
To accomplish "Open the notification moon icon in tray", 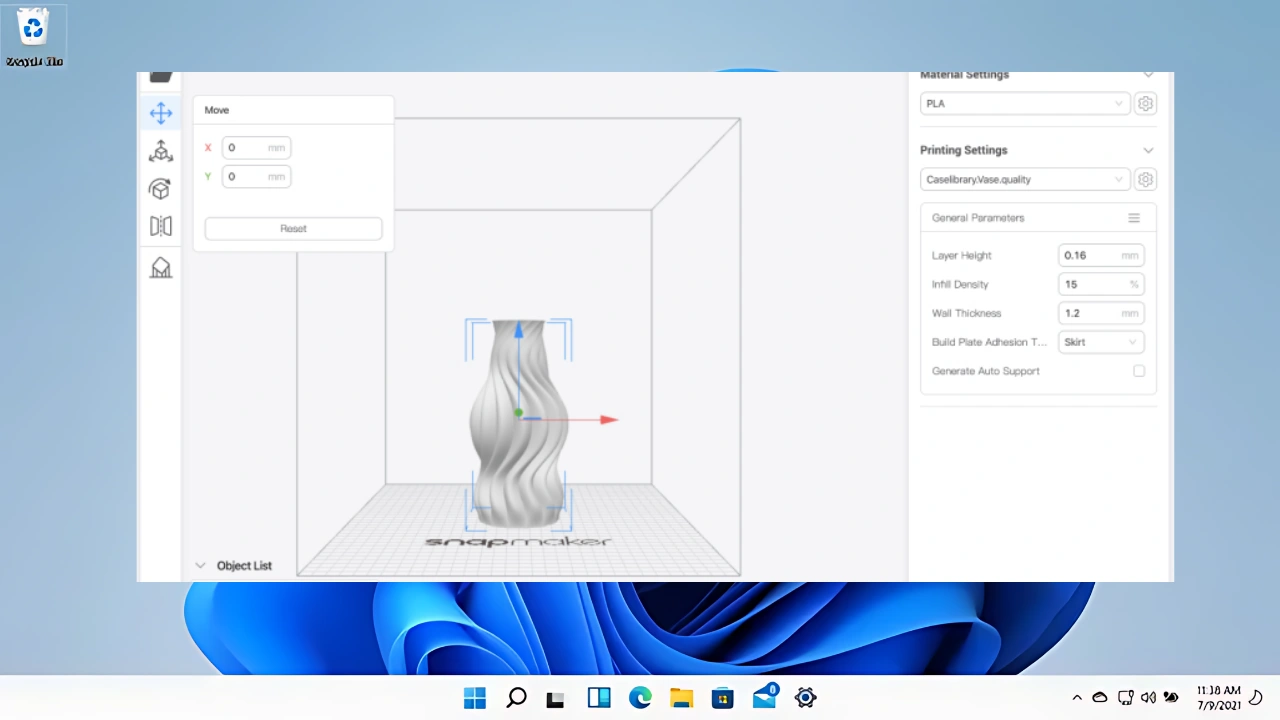I will click(x=1257, y=697).
